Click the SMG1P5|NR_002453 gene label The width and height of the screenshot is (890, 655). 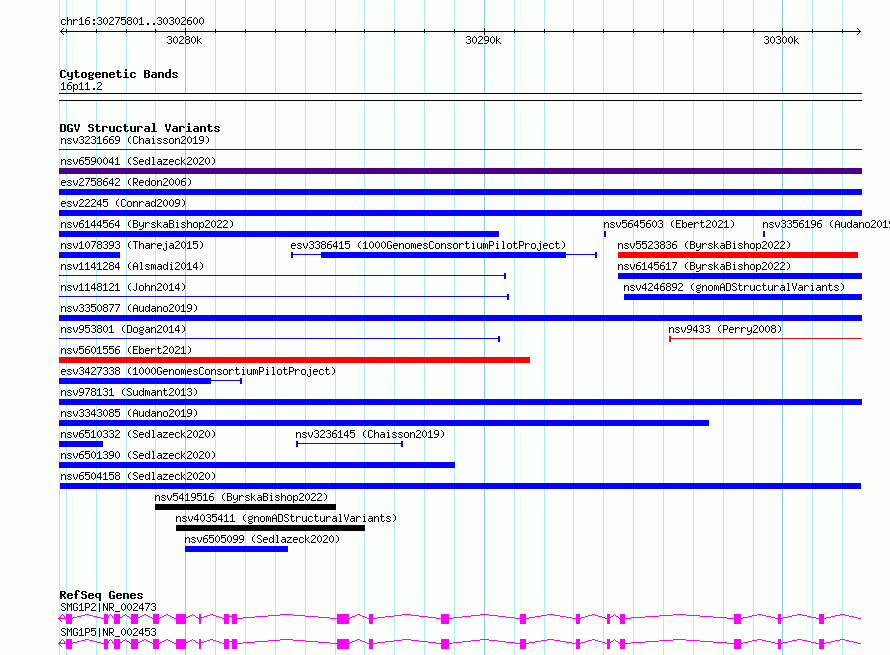[x=108, y=632]
